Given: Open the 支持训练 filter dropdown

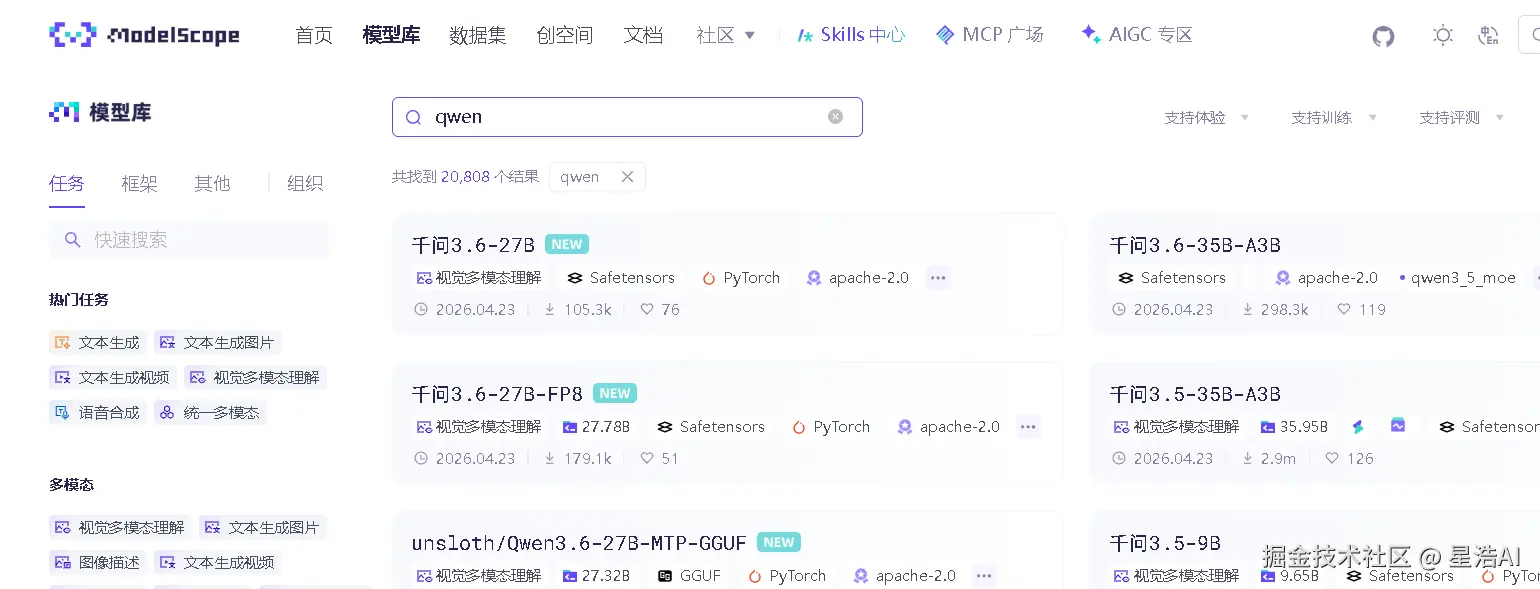Looking at the screenshot, I should (1334, 118).
